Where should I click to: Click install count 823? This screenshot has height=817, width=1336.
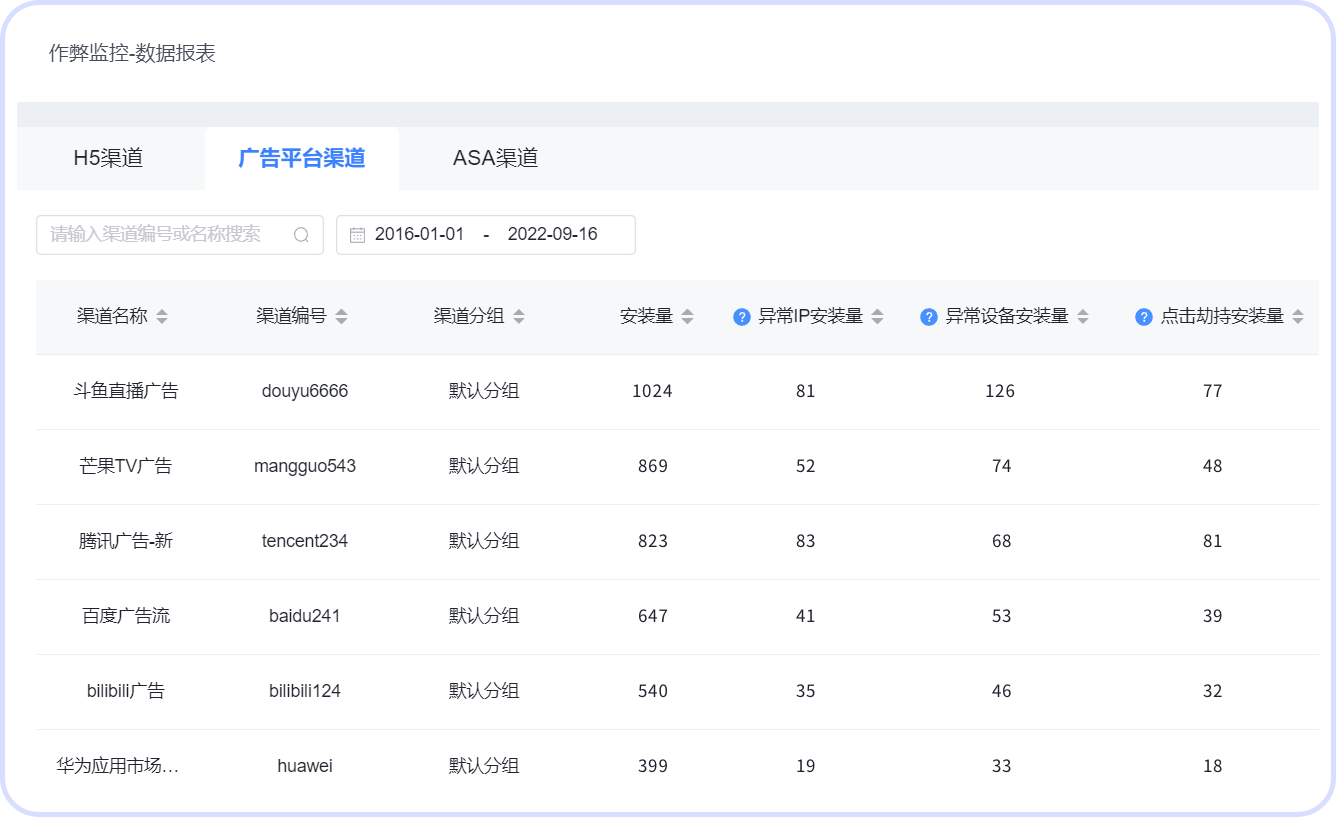click(x=653, y=542)
